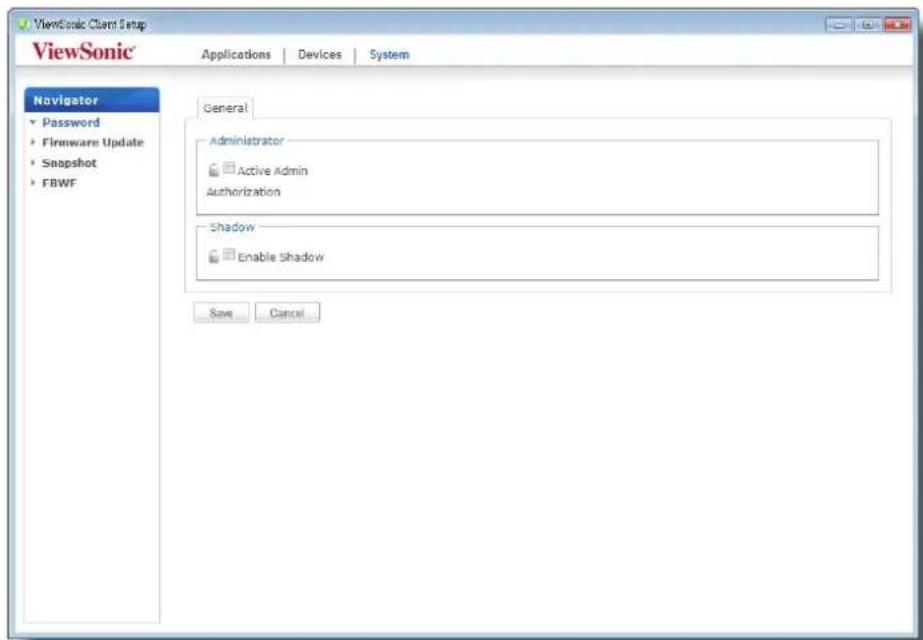Open the Applications menu tab
This screenshot has width=923, height=640.
236,54
